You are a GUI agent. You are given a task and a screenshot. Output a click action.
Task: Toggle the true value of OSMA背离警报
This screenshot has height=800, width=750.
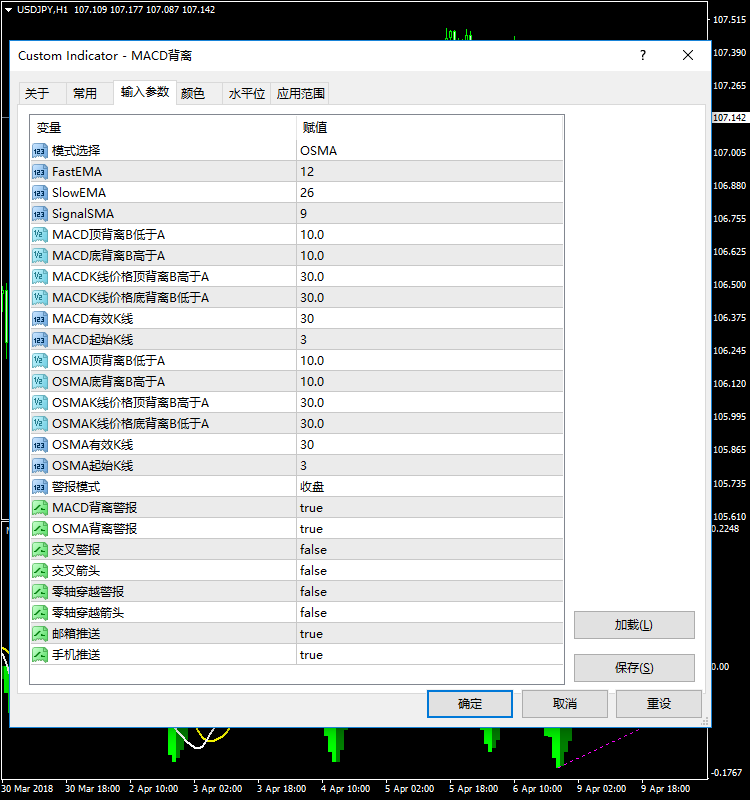[x=430, y=529]
